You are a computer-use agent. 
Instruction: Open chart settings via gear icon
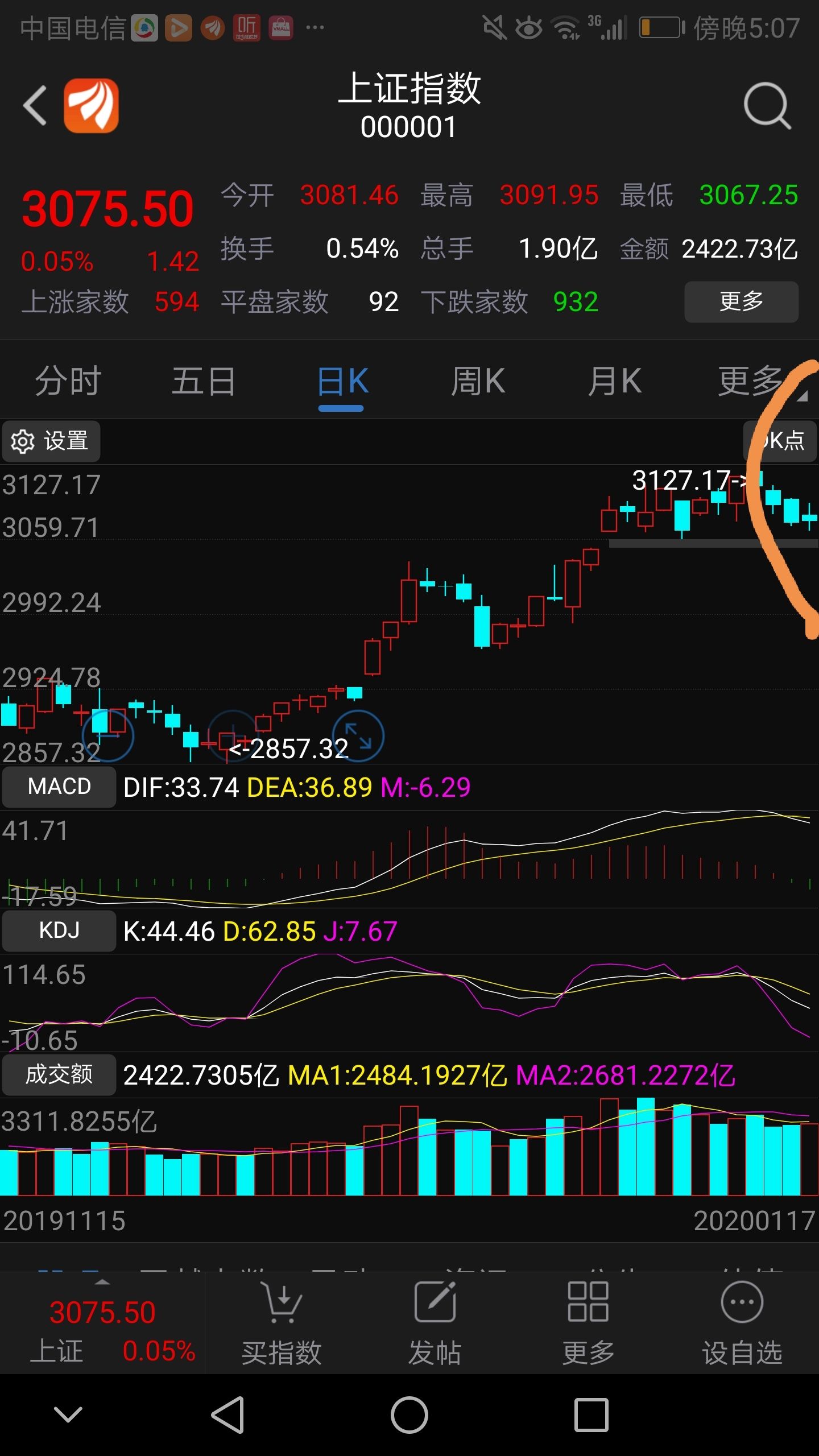point(23,441)
